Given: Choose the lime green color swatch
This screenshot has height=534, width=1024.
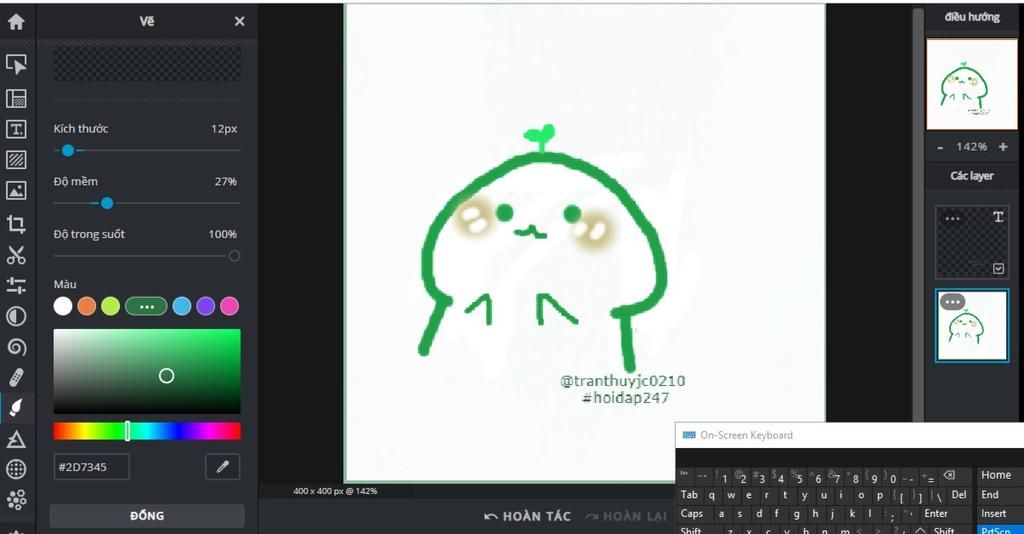Looking at the screenshot, I should [110, 306].
